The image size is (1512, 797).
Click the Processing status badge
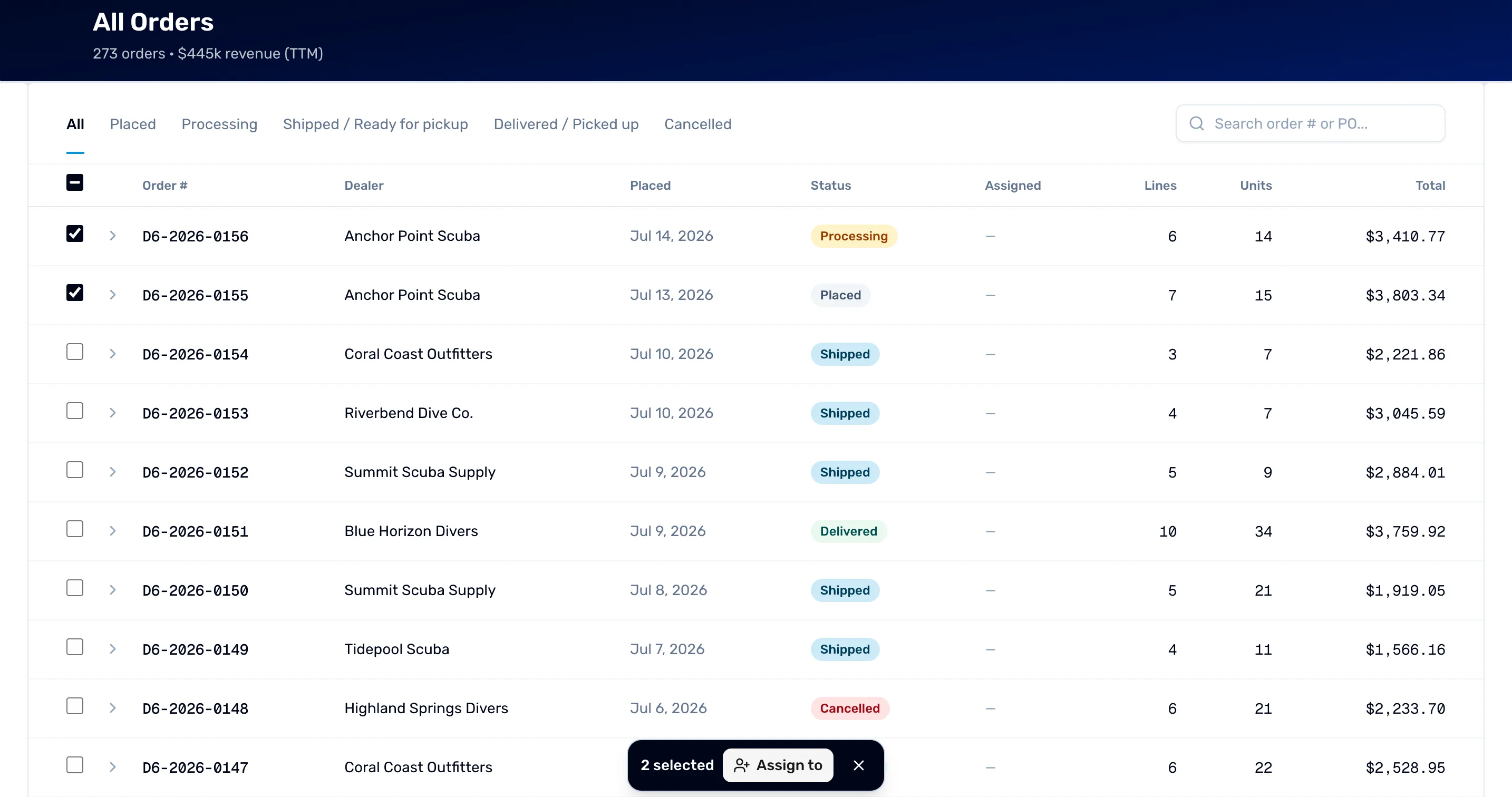click(854, 236)
